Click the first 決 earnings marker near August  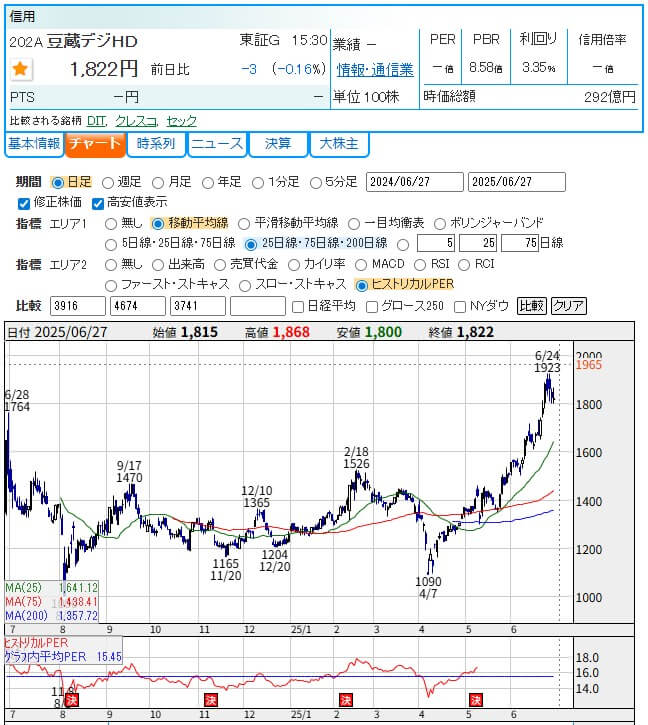[x=71, y=700]
